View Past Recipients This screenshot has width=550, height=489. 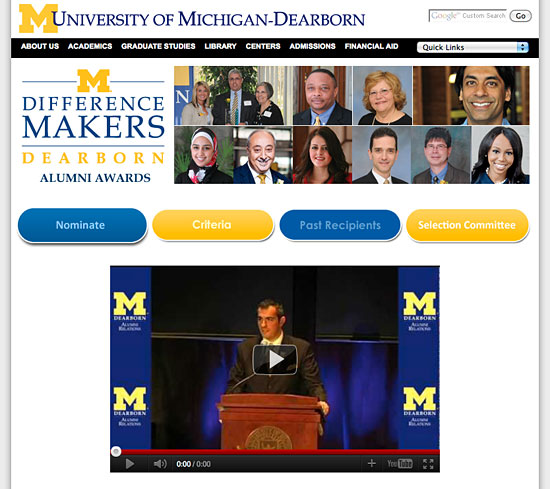coord(340,225)
